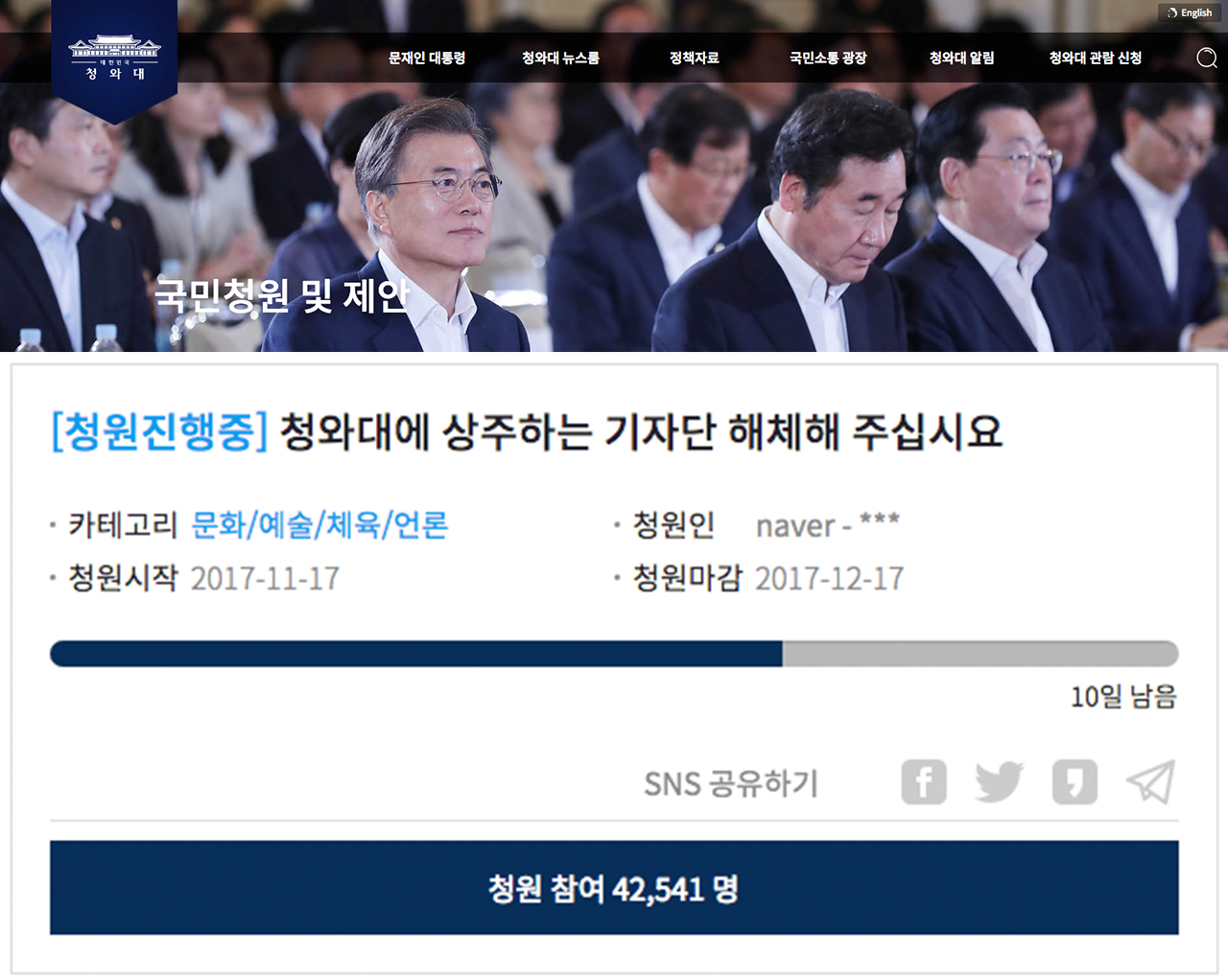Viewport: 1228px width, 980px height.
Task: Share petition on Twitter
Action: 1000,782
